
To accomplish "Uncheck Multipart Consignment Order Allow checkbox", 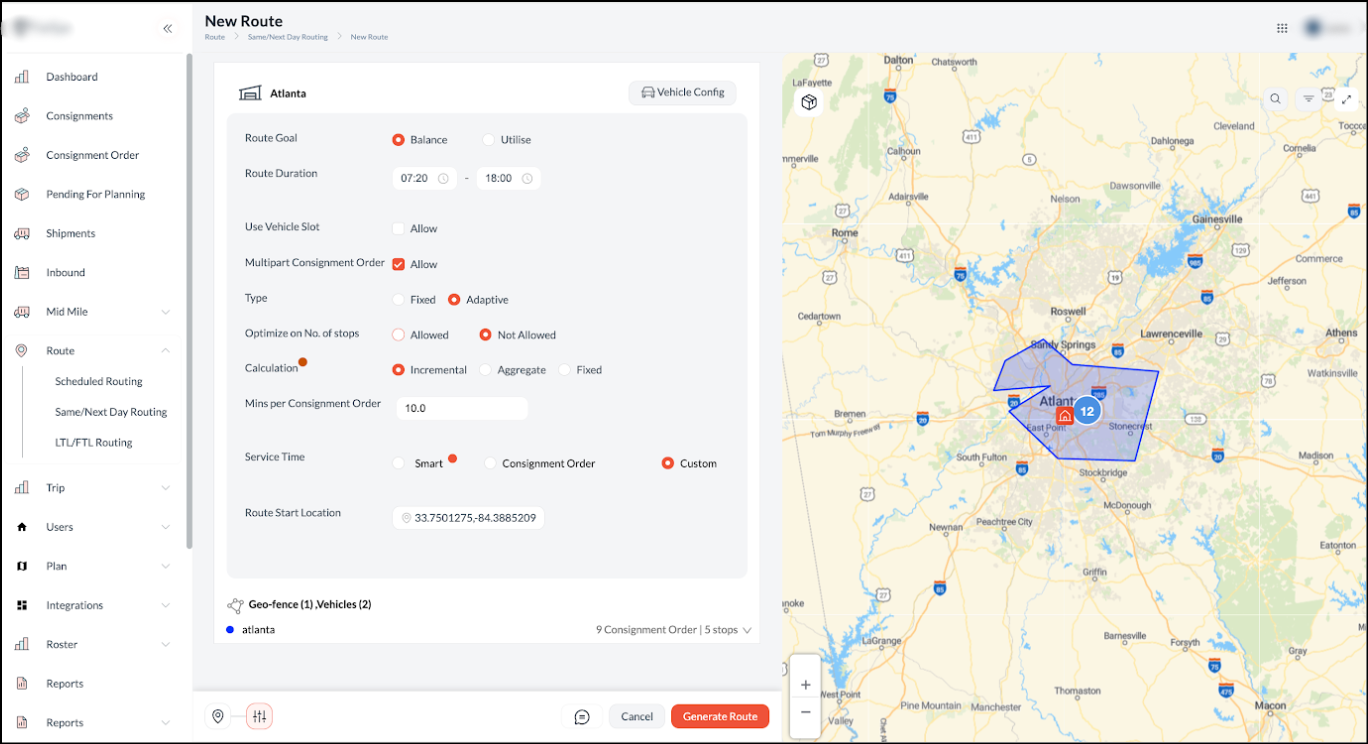I will (398, 264).
